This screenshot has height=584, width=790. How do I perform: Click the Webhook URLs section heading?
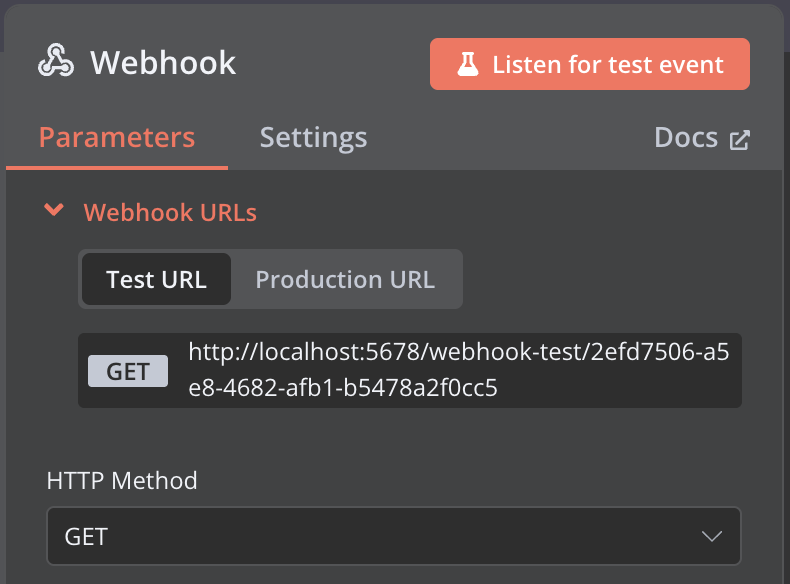(170, 212)
